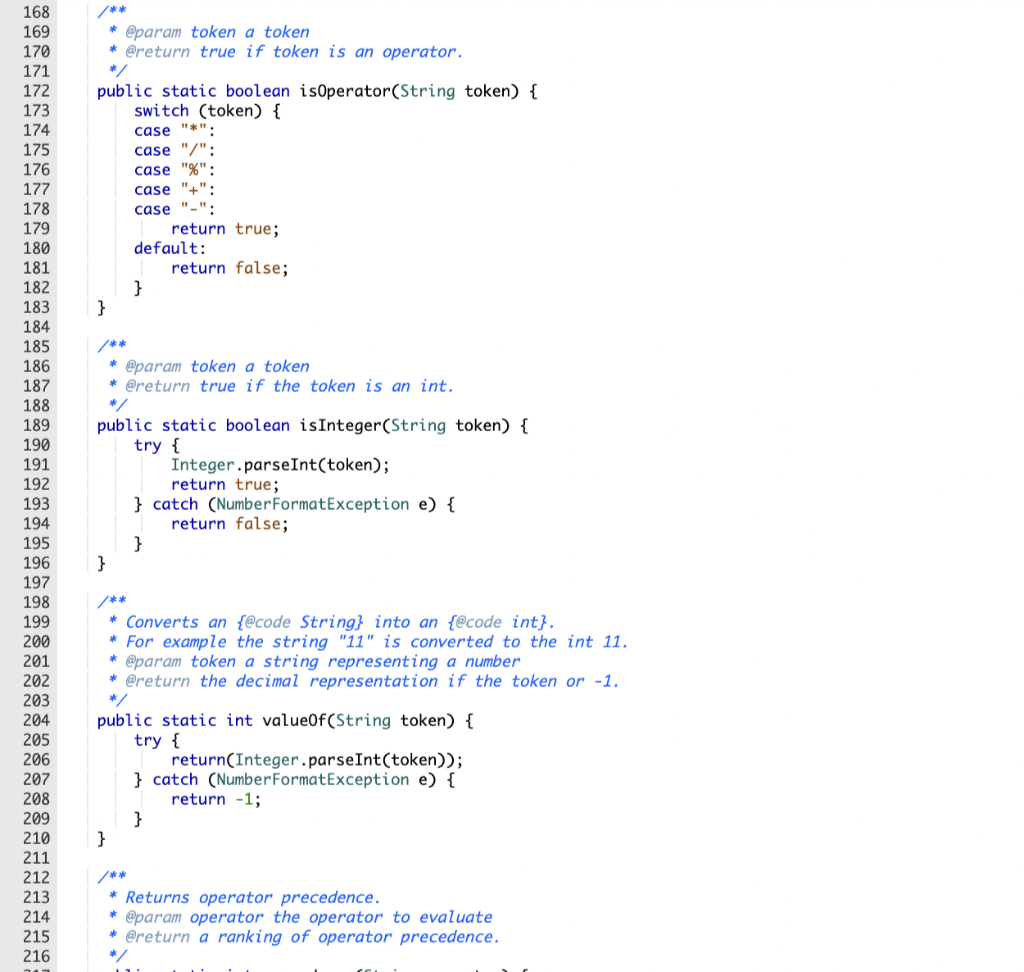Click line number 204 in the gutter
This screenshot has height=972, width=1024.
[x=35, y=720]
